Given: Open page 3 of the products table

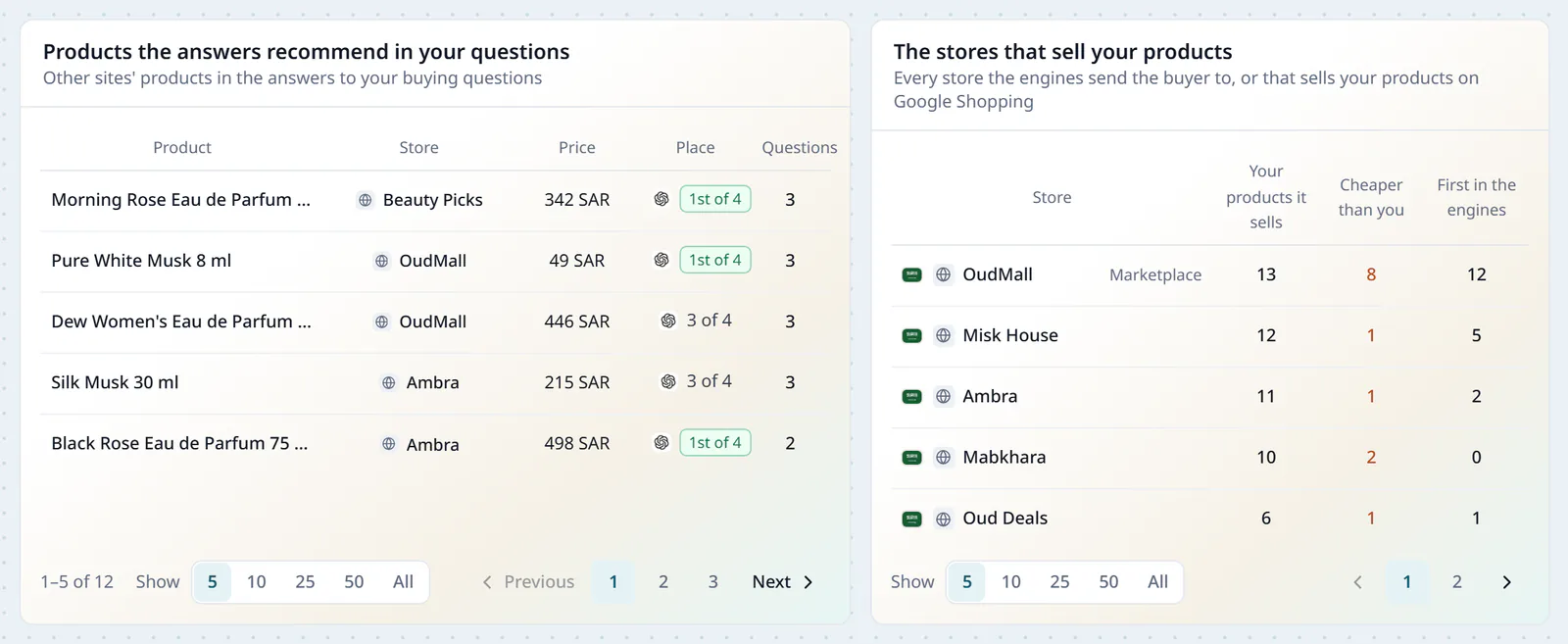Looking at the screenshot, I should tap(713, 582).
